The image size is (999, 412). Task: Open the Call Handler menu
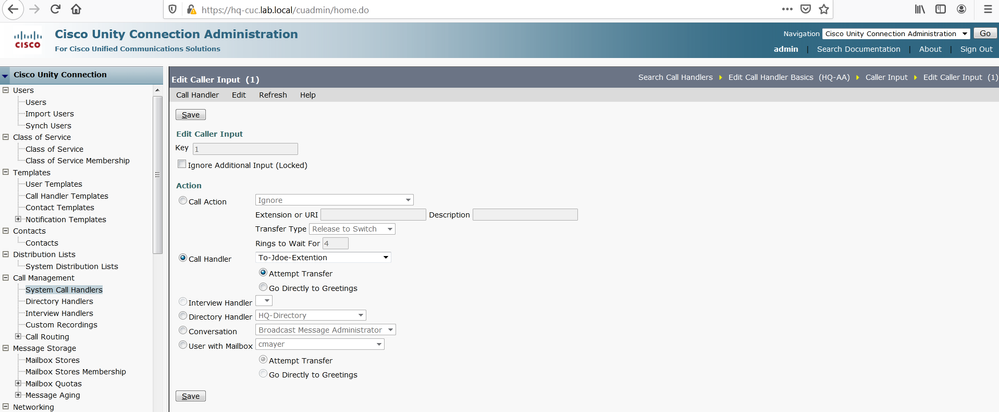coord(198,95)
